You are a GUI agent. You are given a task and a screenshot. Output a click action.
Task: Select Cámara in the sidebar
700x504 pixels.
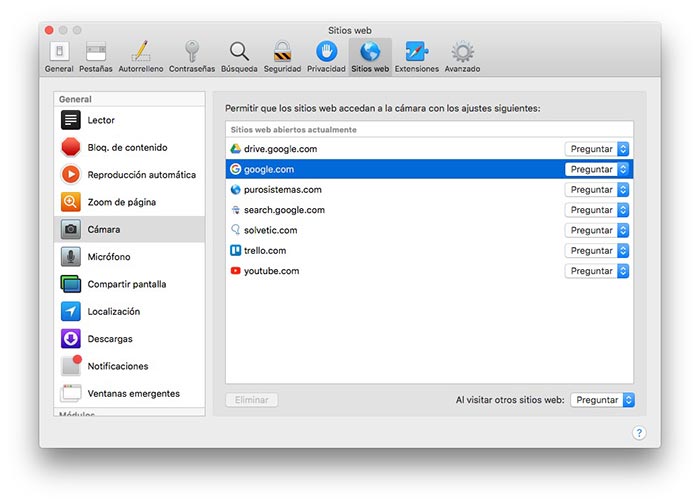click(129, 229)
